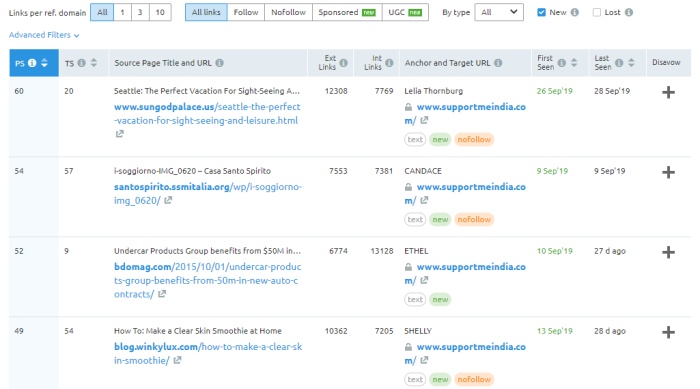This screenshot has width=700, height=389.
Task: Open ETHEL target supportmeindia link
Action: (x=465, y=273)
